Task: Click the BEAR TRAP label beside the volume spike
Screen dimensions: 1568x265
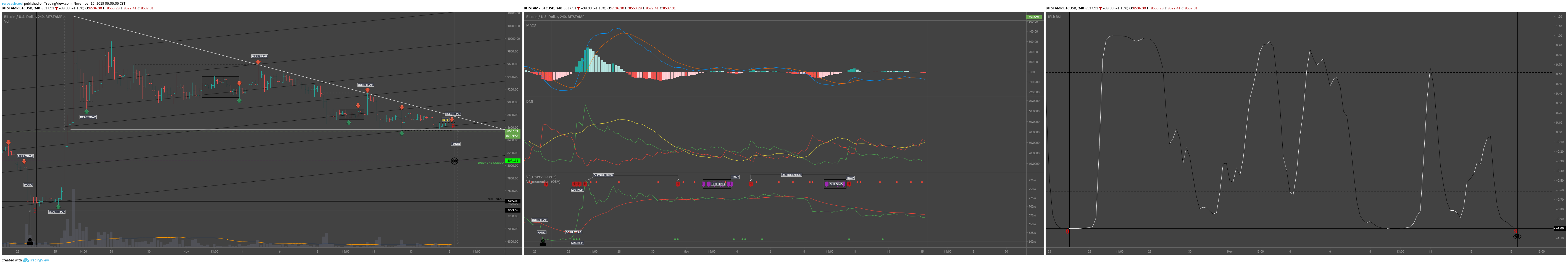Action: click(x=57, y=211)
